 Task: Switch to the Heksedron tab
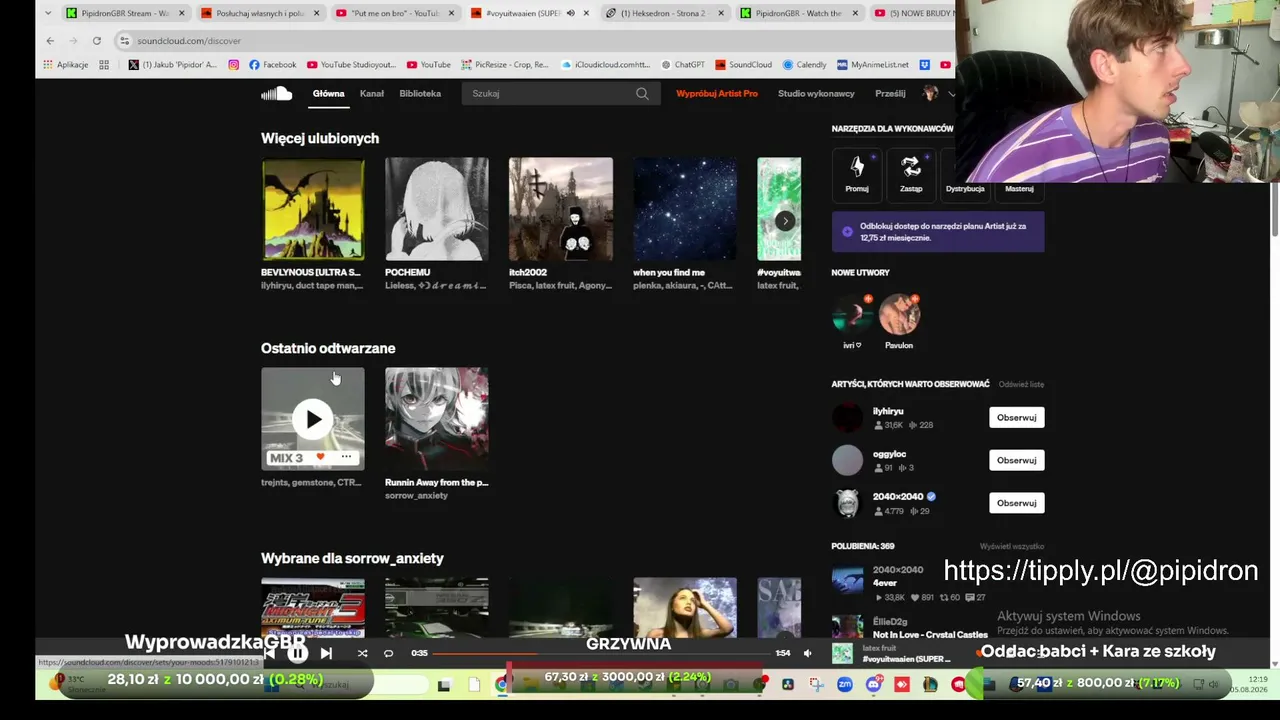[x=665, y=13]
